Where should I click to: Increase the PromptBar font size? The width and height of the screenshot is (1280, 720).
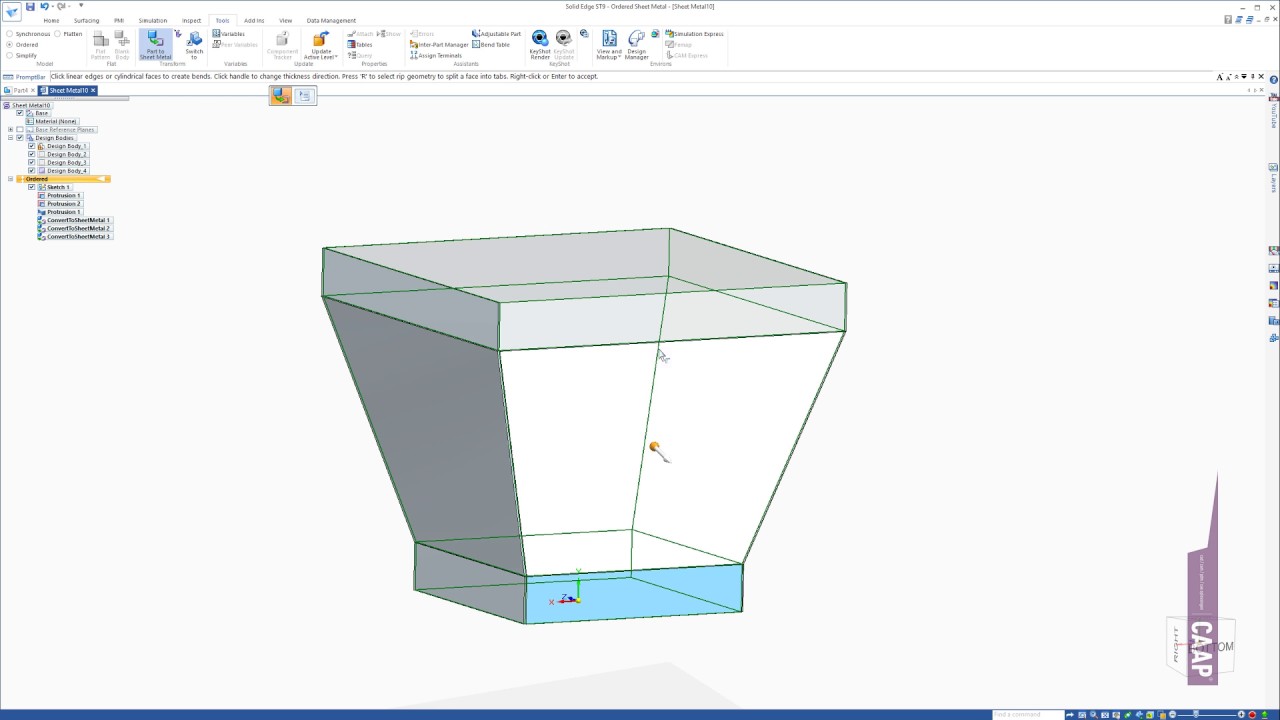[x=1221, y=77]
